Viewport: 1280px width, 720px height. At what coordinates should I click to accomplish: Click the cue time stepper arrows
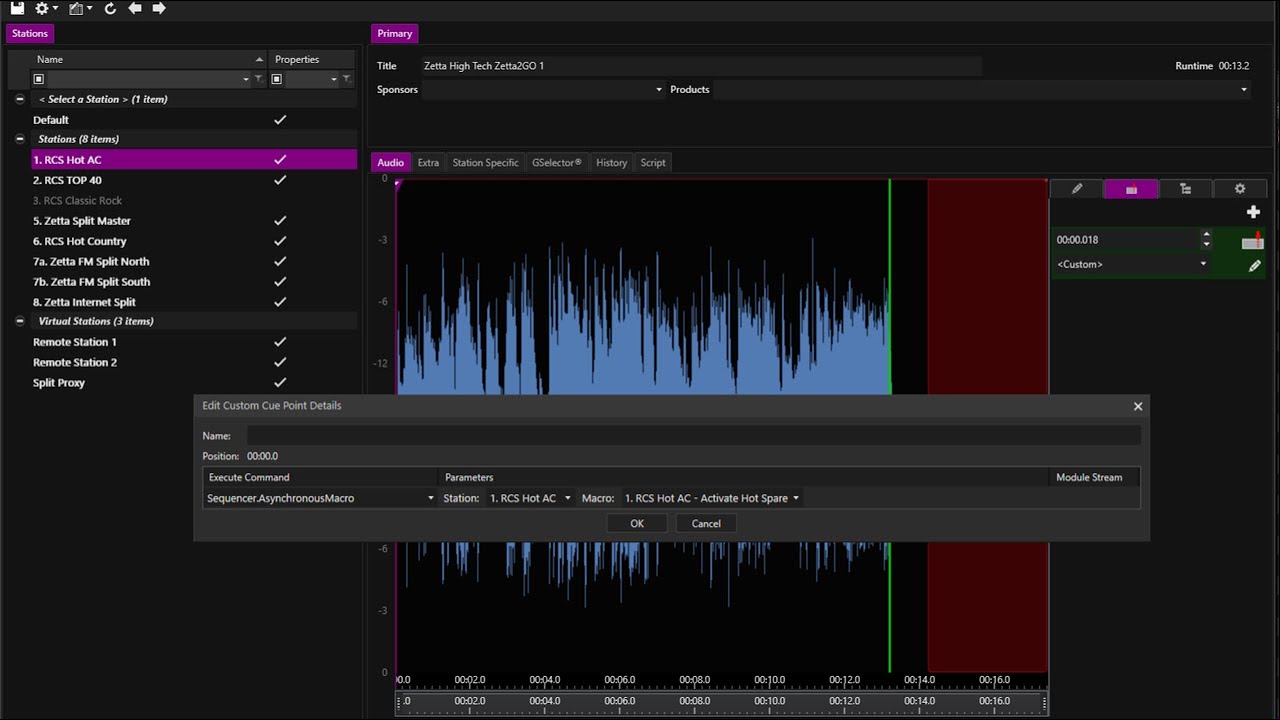point(1206,240)
